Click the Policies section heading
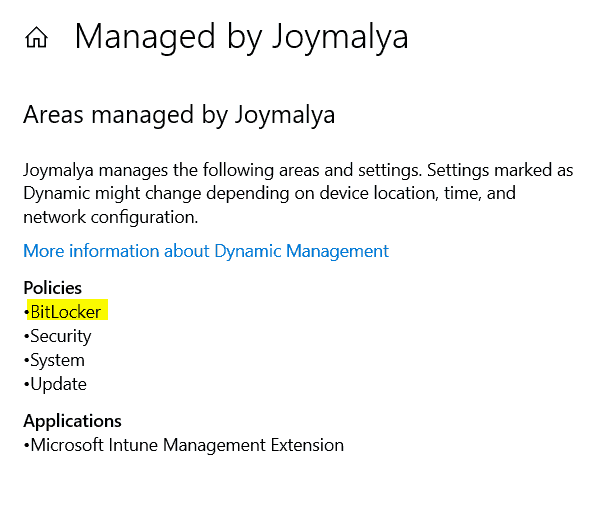Screen dimensions: 599x507 point(52,288)
